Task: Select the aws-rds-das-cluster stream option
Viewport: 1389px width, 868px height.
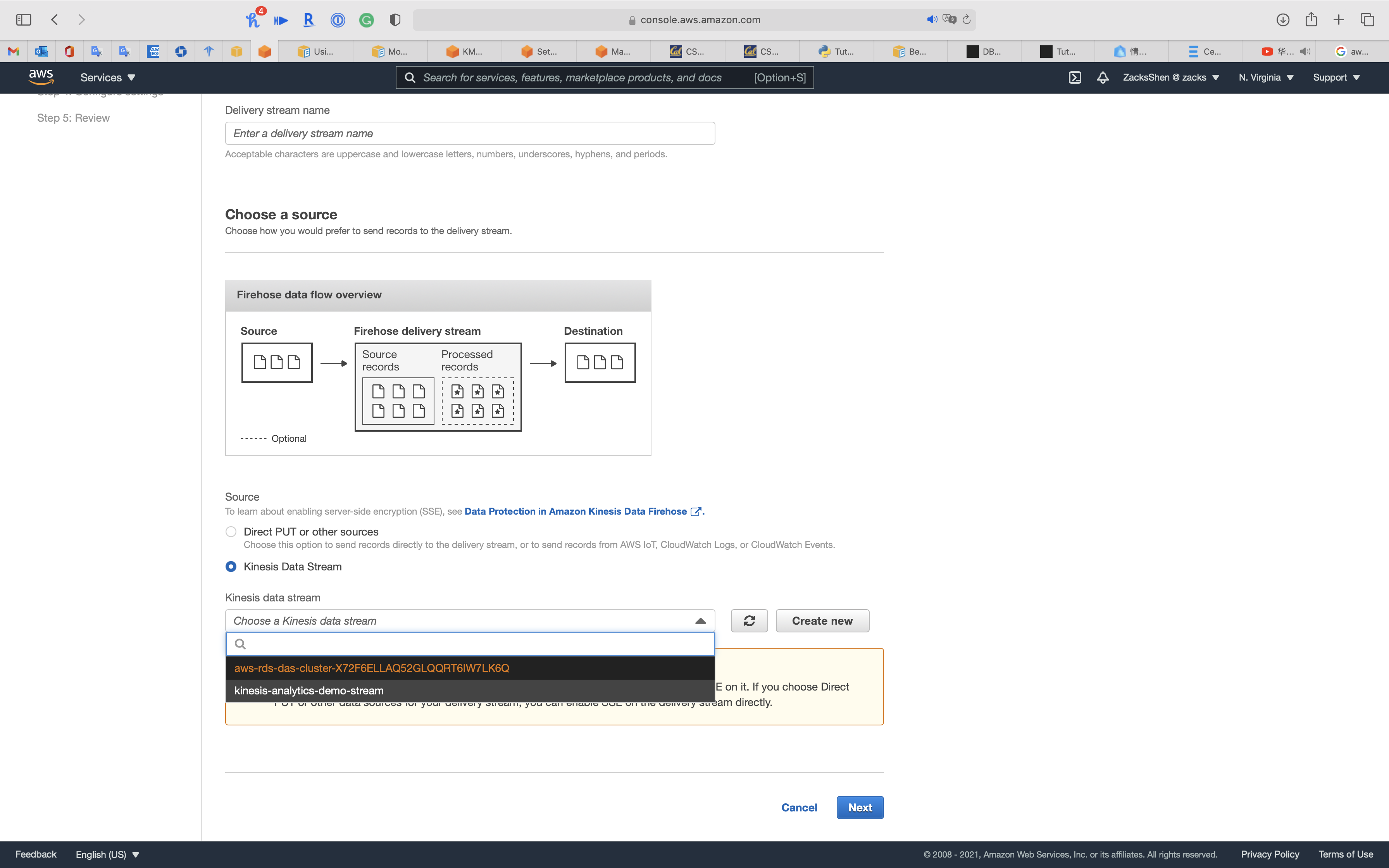Action: point(371,668)
